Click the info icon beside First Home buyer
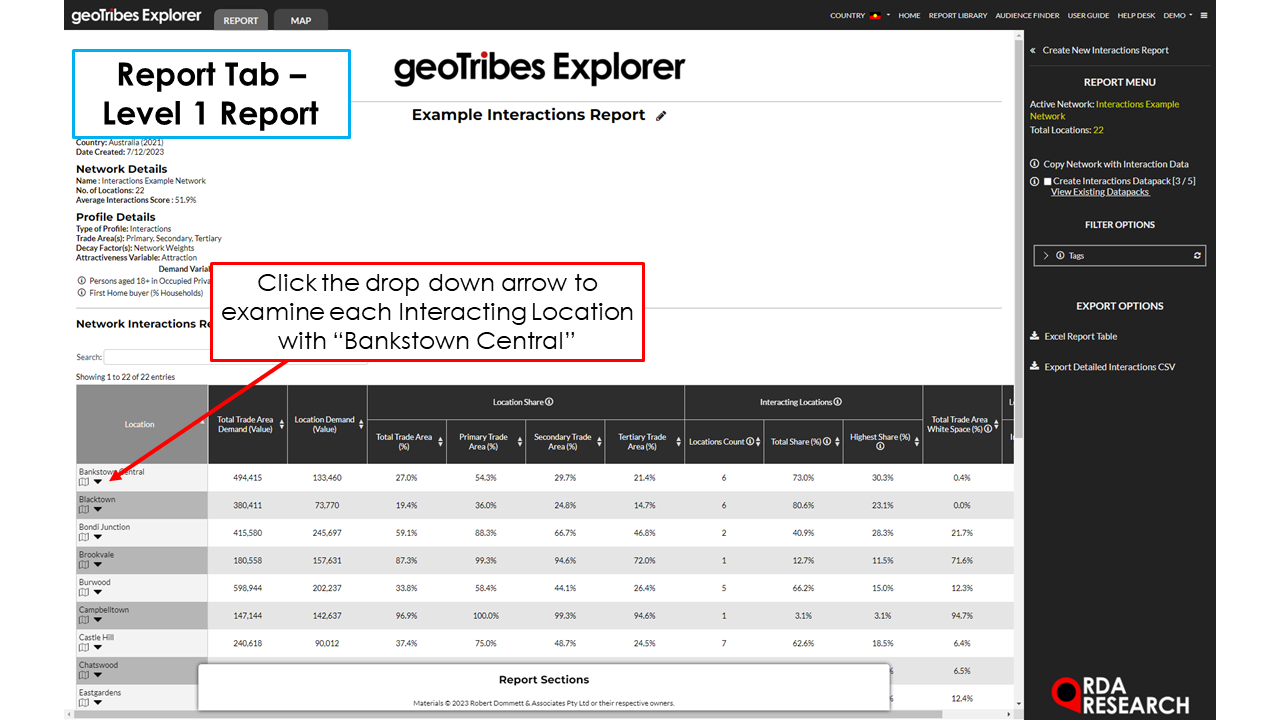The width and height of the screenshot is (1280, 720). coord(82,293)
